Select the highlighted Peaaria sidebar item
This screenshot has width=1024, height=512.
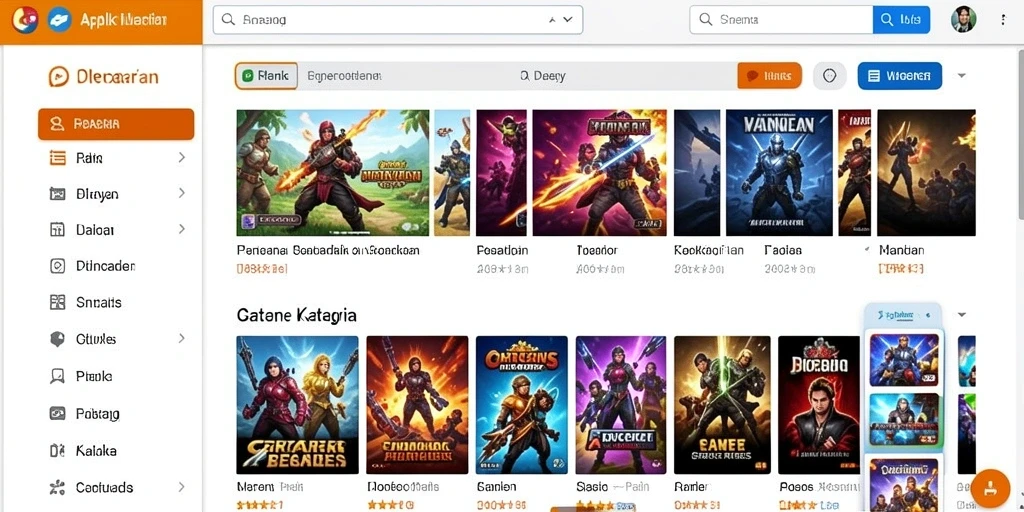click(116, 124)
